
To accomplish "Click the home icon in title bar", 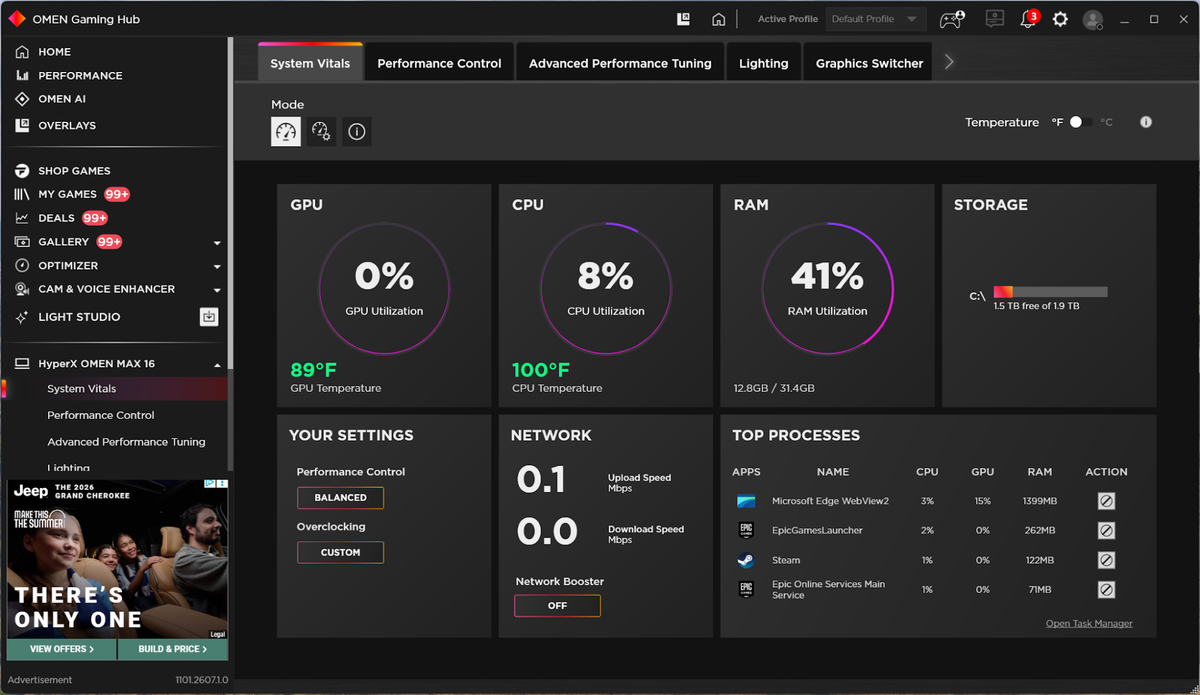I will [718, 19].
